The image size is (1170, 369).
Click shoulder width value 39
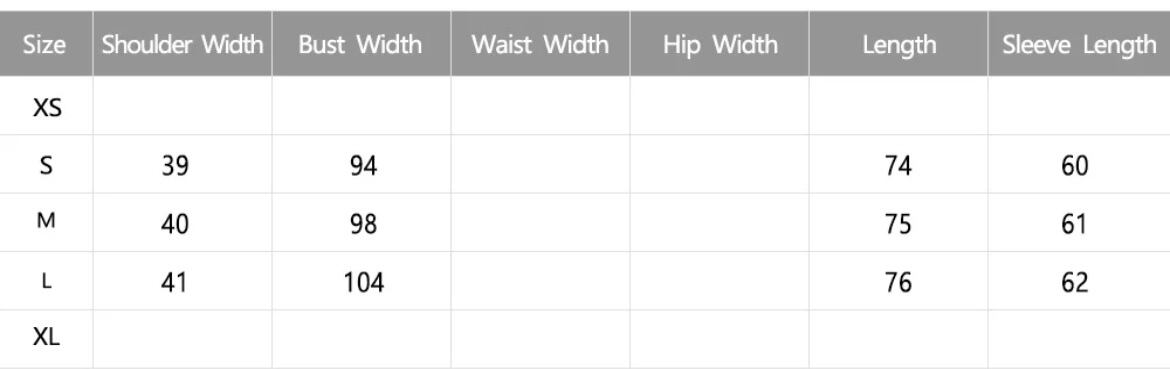coord(175,165)
